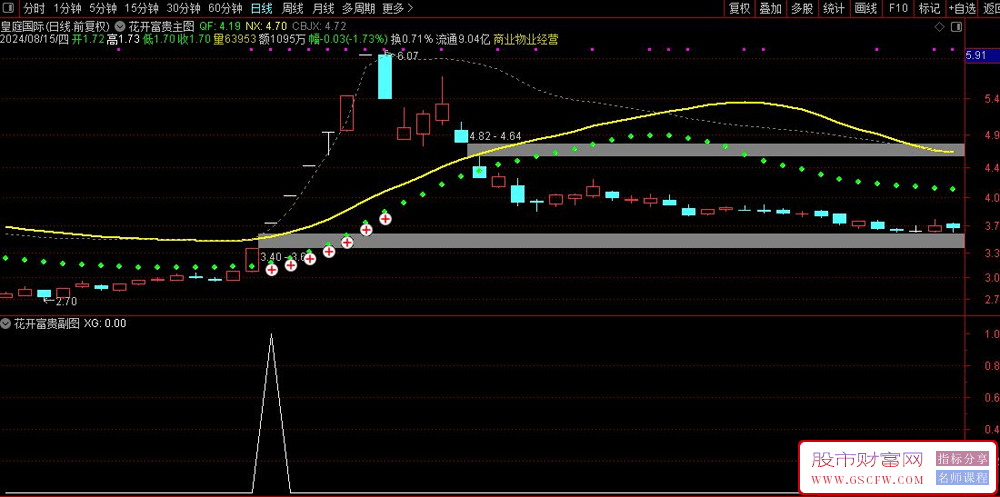
Task: Expand the 更多 more periods menu
Action: 397,8
